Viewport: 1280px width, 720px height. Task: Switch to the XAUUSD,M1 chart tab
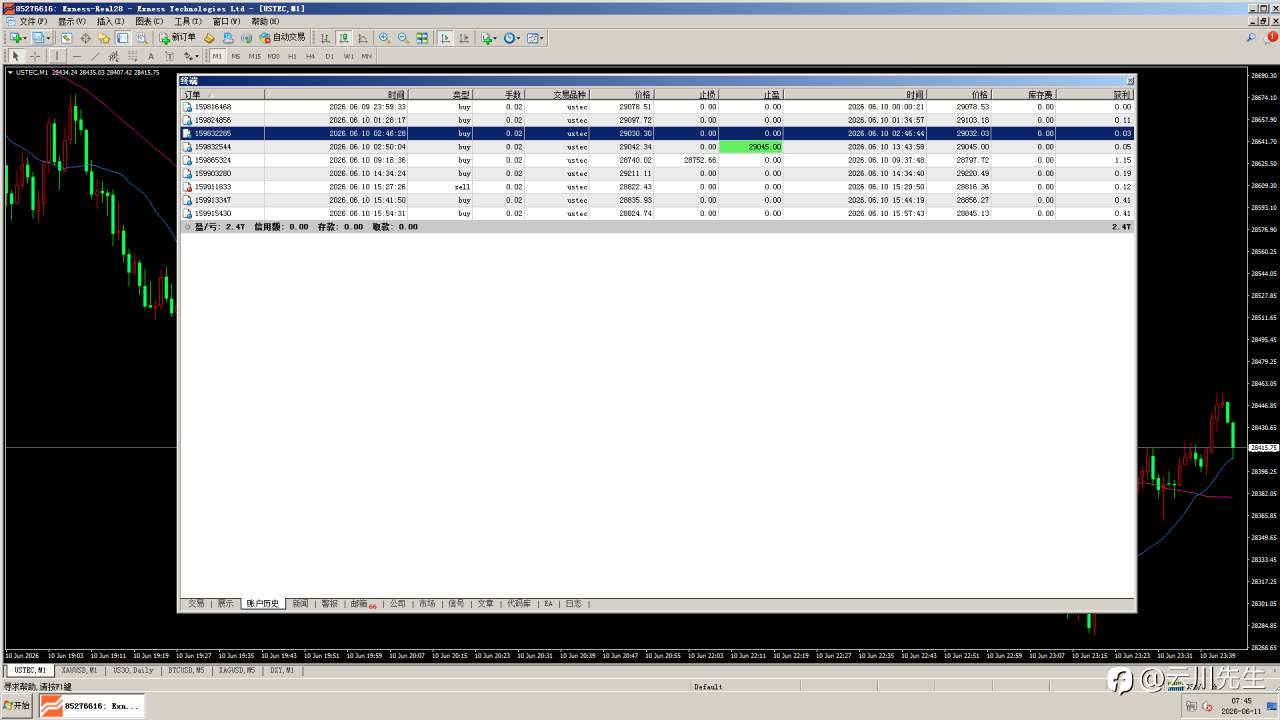pos(79,670)
